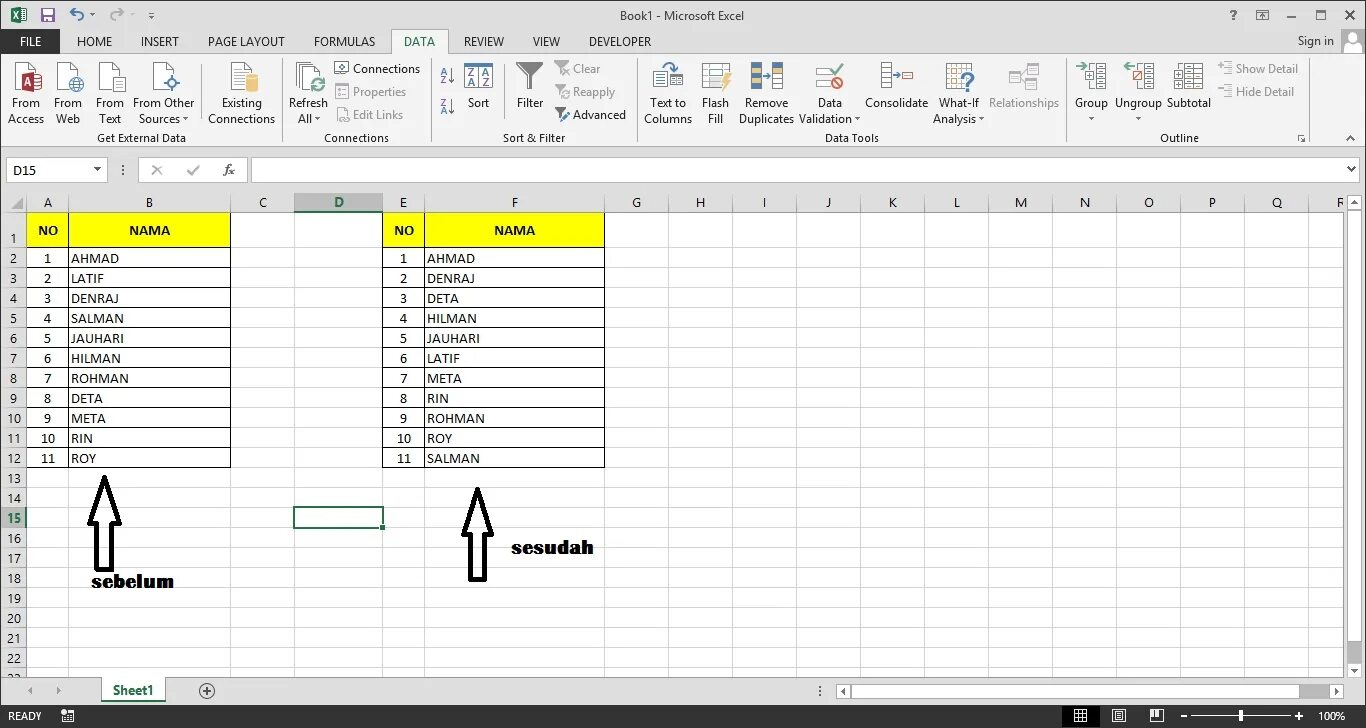The height and width of the screenshot is (728, 1366).
Task: Sort A to Z ascending
Action: click(x=447, y=76)
